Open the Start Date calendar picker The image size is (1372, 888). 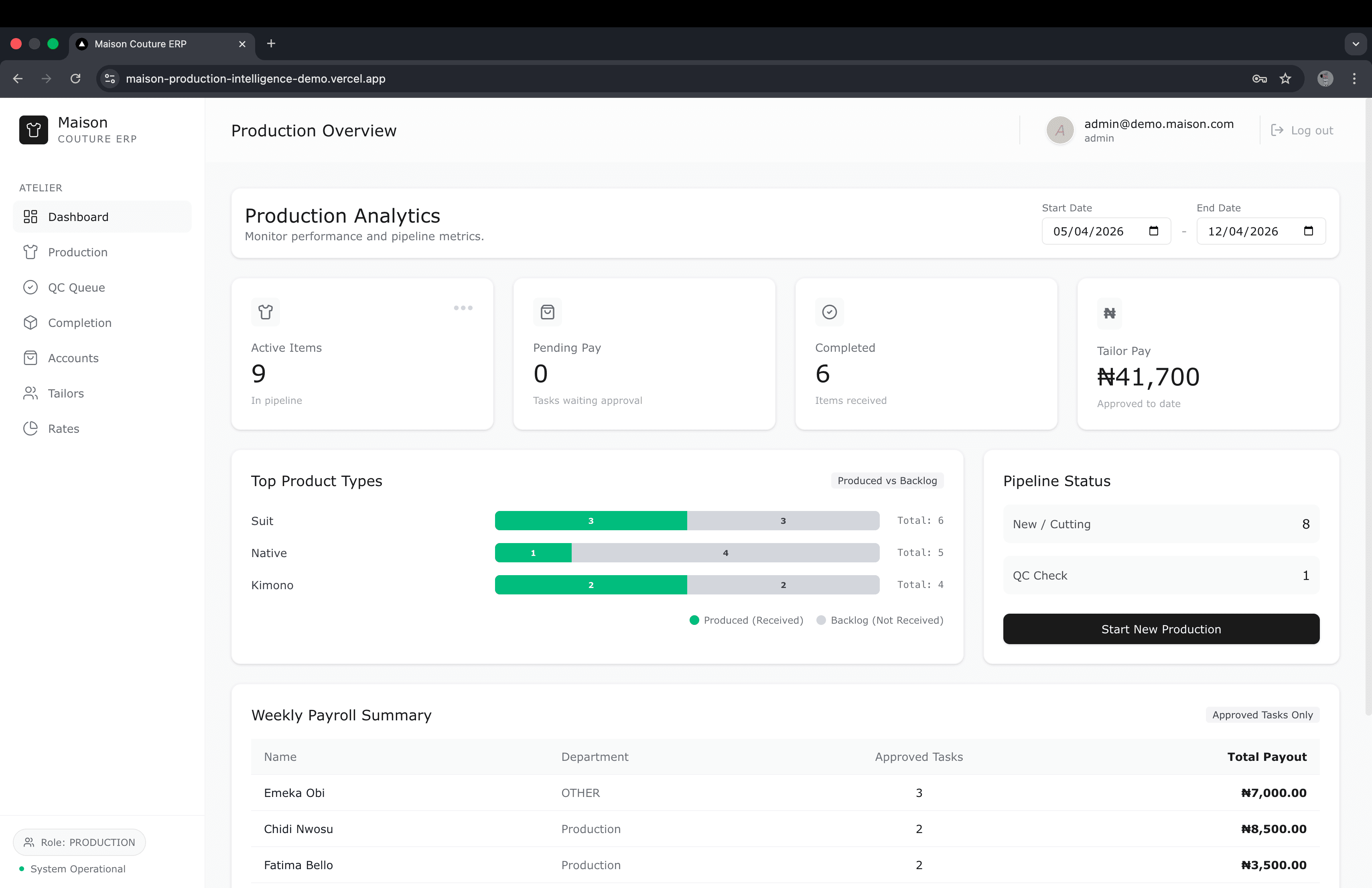(1153, 231)
